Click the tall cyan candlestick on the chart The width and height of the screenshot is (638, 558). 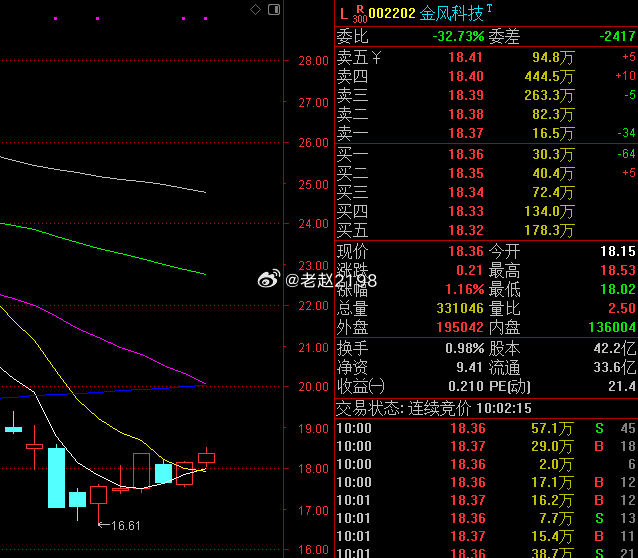[x=57, y=477]
